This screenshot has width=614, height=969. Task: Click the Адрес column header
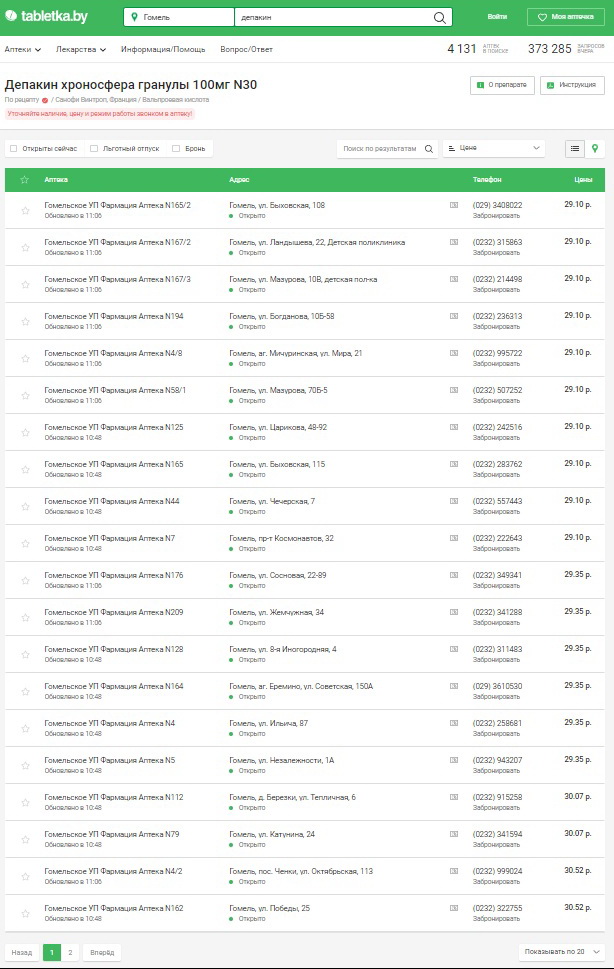pos(239,180)
